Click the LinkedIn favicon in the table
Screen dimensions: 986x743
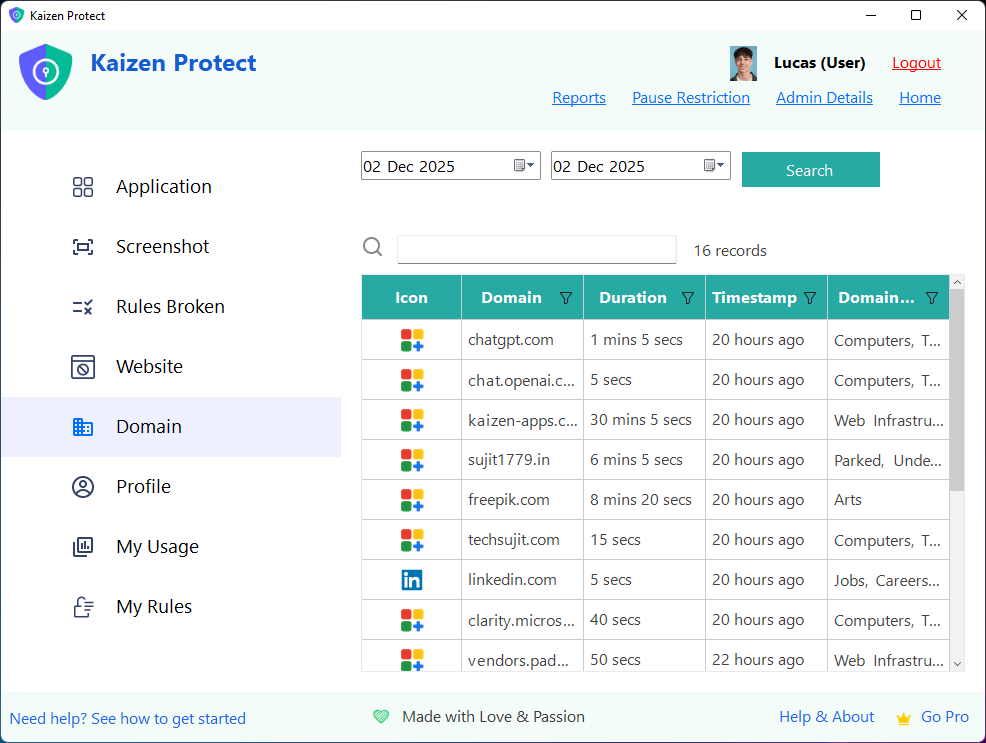[411, 579]
